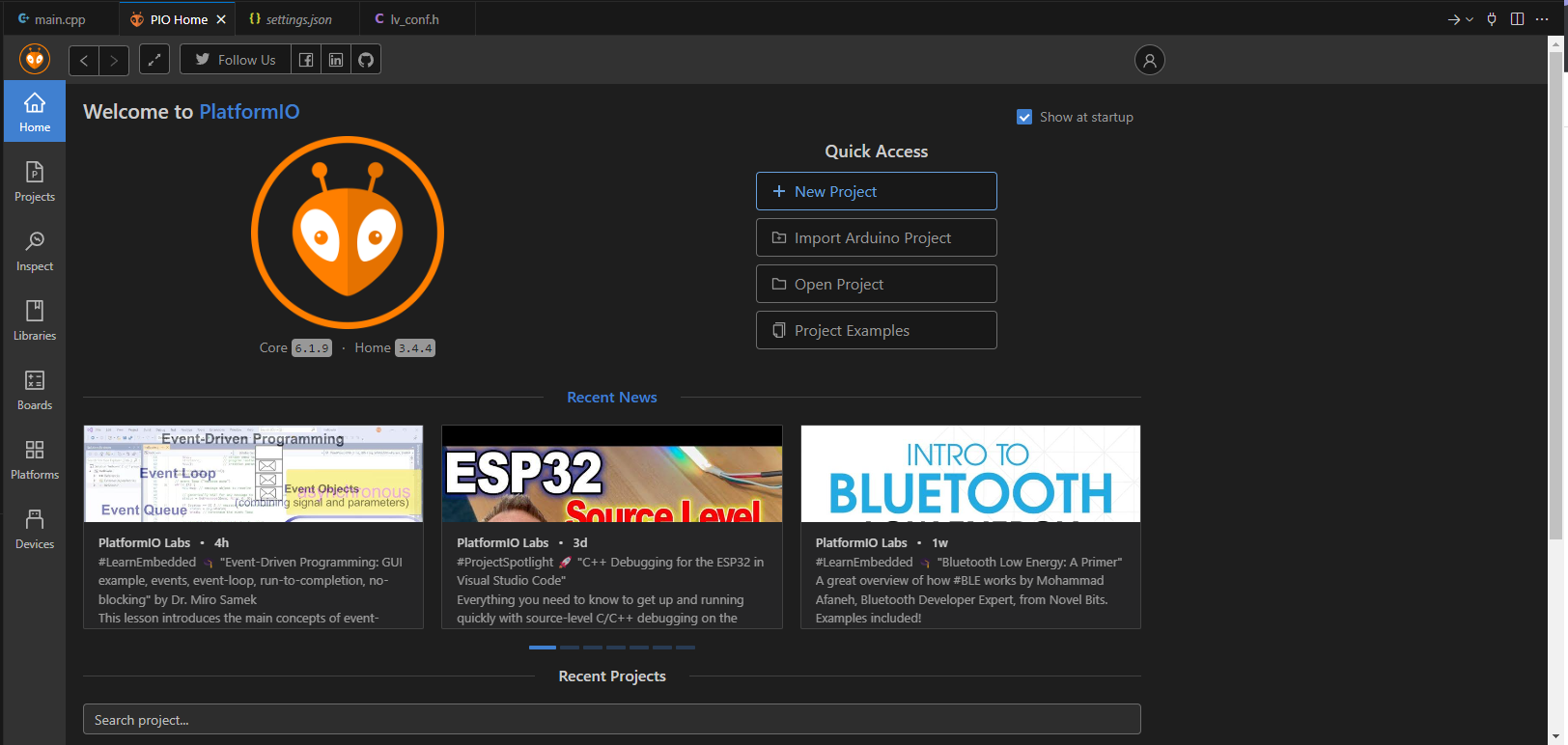Click the Follow Us Twitter button
The width and height of the screenshot is (1568, 745).
[236, 60]
